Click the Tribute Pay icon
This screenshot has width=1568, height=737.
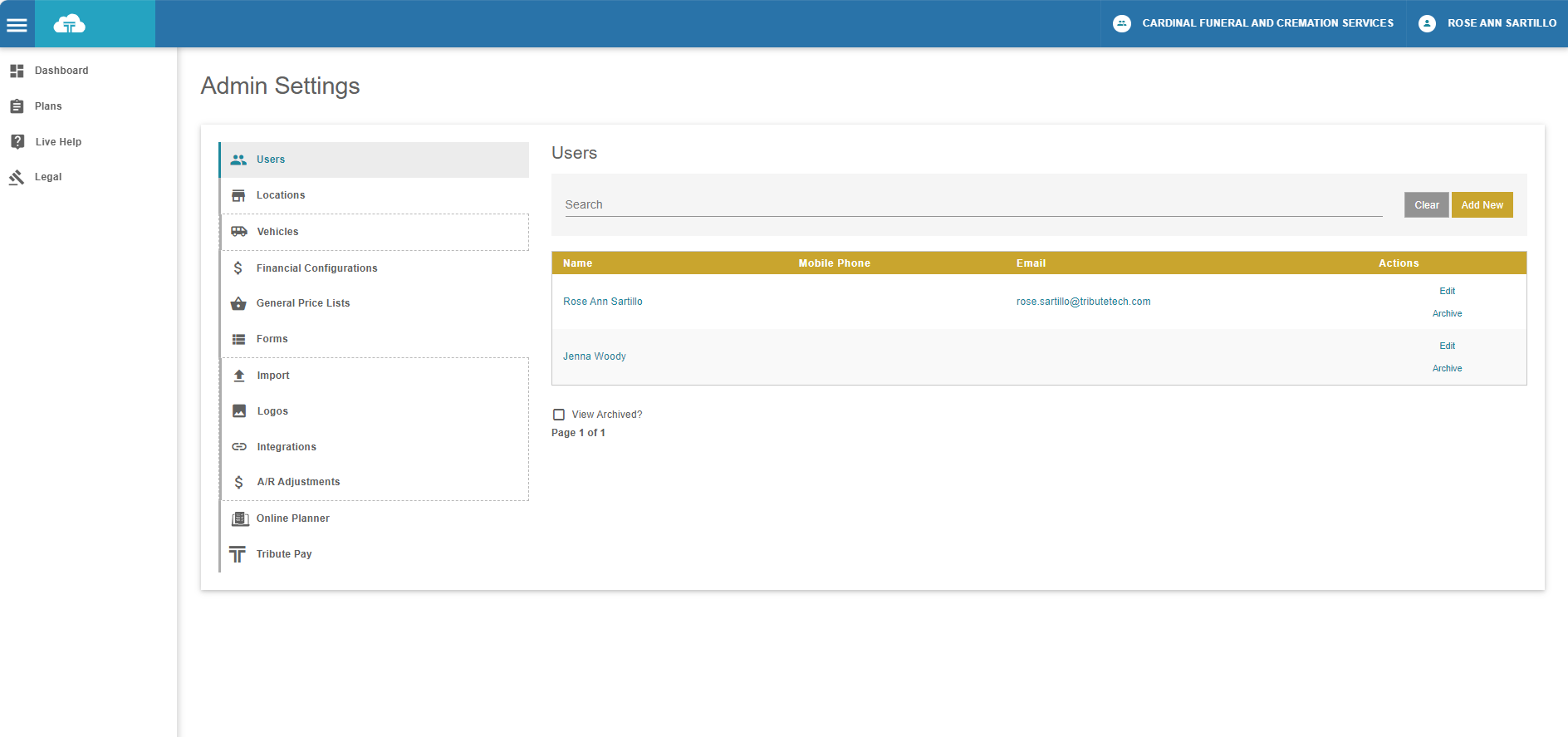coord(238,554)
